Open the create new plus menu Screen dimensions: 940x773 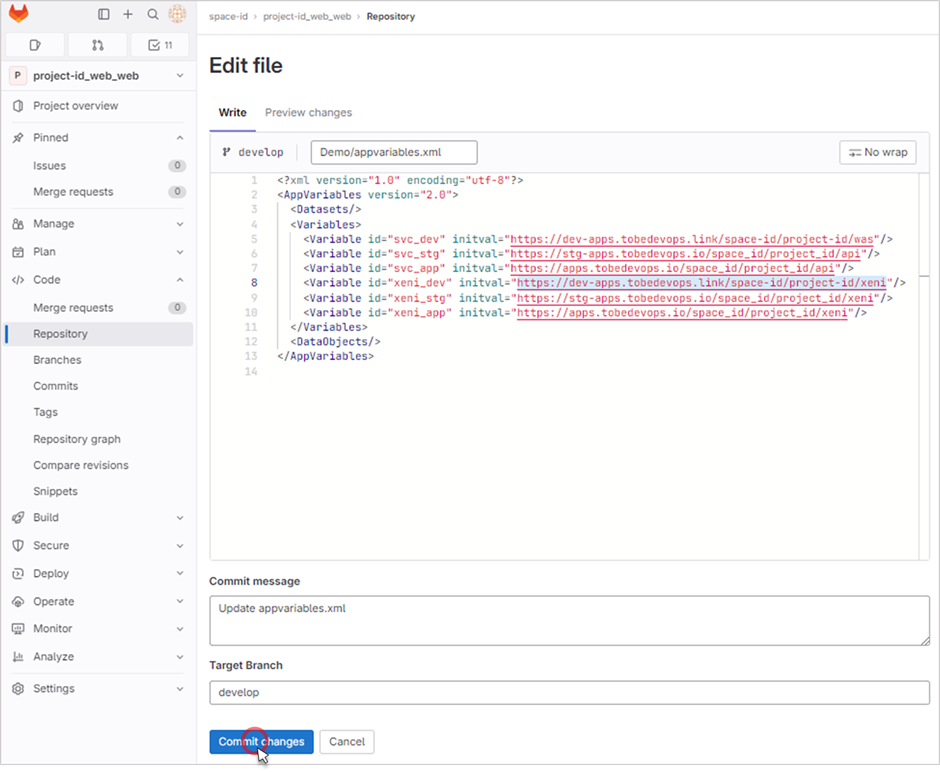pos(128,14)
